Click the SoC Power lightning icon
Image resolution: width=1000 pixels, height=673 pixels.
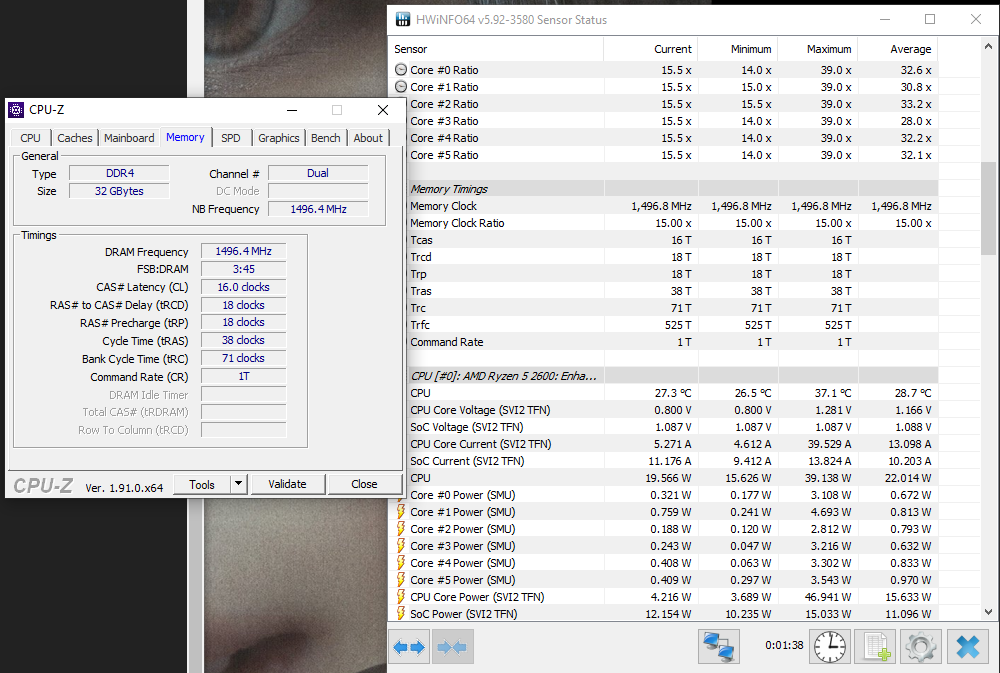pyautogui.click(x=401, y=614)
